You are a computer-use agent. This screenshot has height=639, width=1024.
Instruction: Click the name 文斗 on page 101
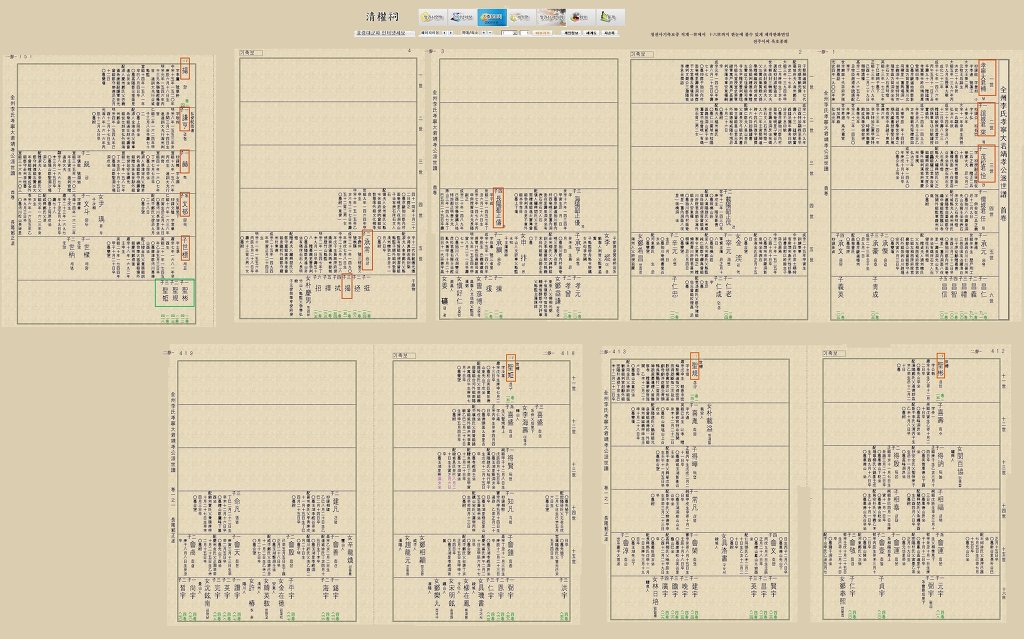click(x=86, y=208)
